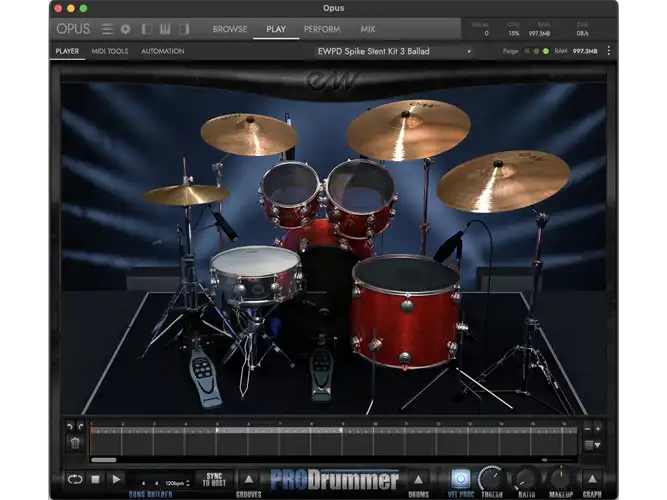Click bar 9 loop end marker
This screenshot has height=500, width=667.
341,430
